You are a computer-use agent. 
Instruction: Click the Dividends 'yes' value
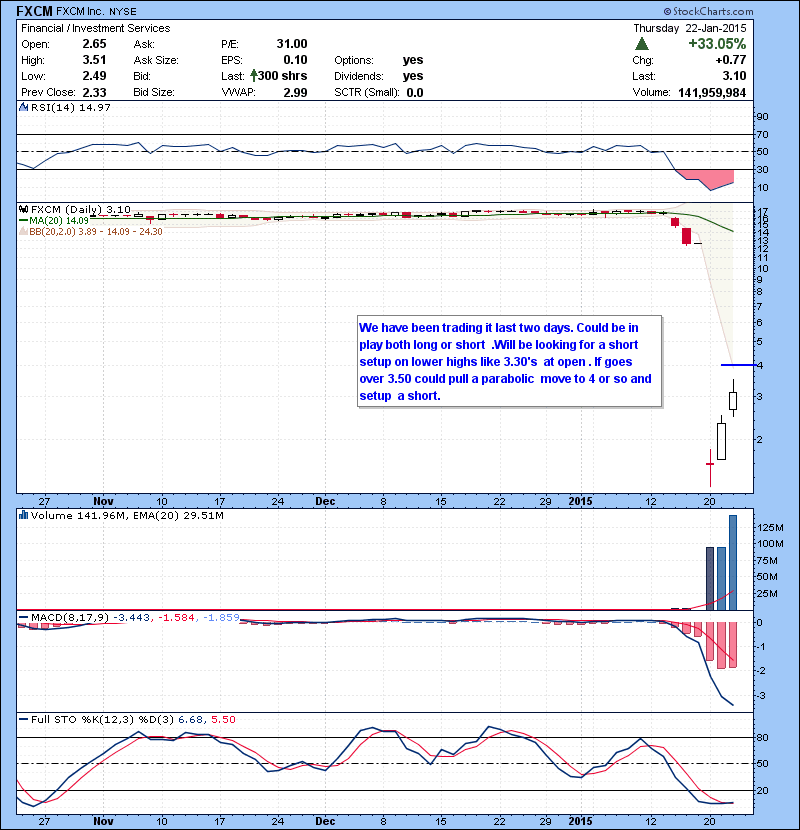pyautogui.click(x=412, y=76)
